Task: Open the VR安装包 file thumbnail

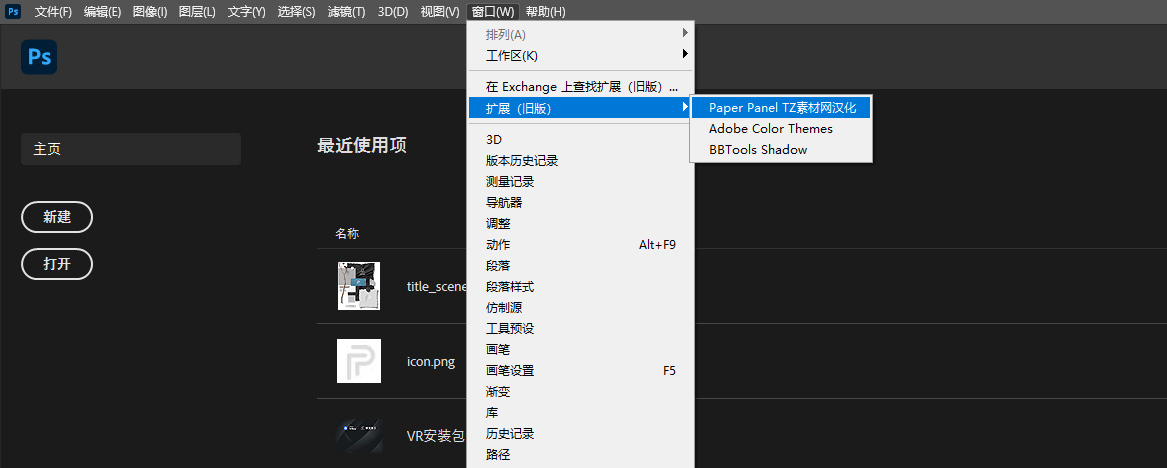Action: [359, 435]
